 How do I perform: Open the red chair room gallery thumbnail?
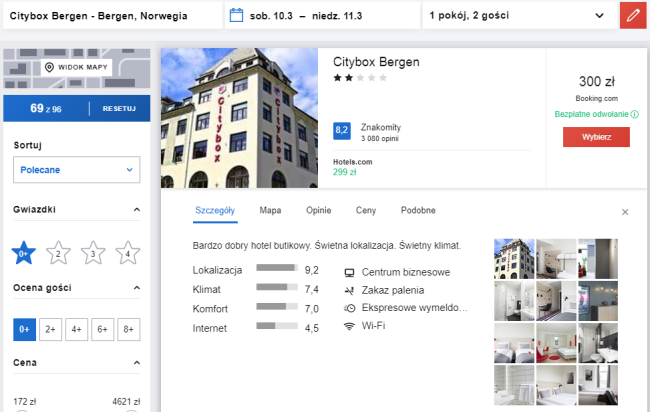556,343
